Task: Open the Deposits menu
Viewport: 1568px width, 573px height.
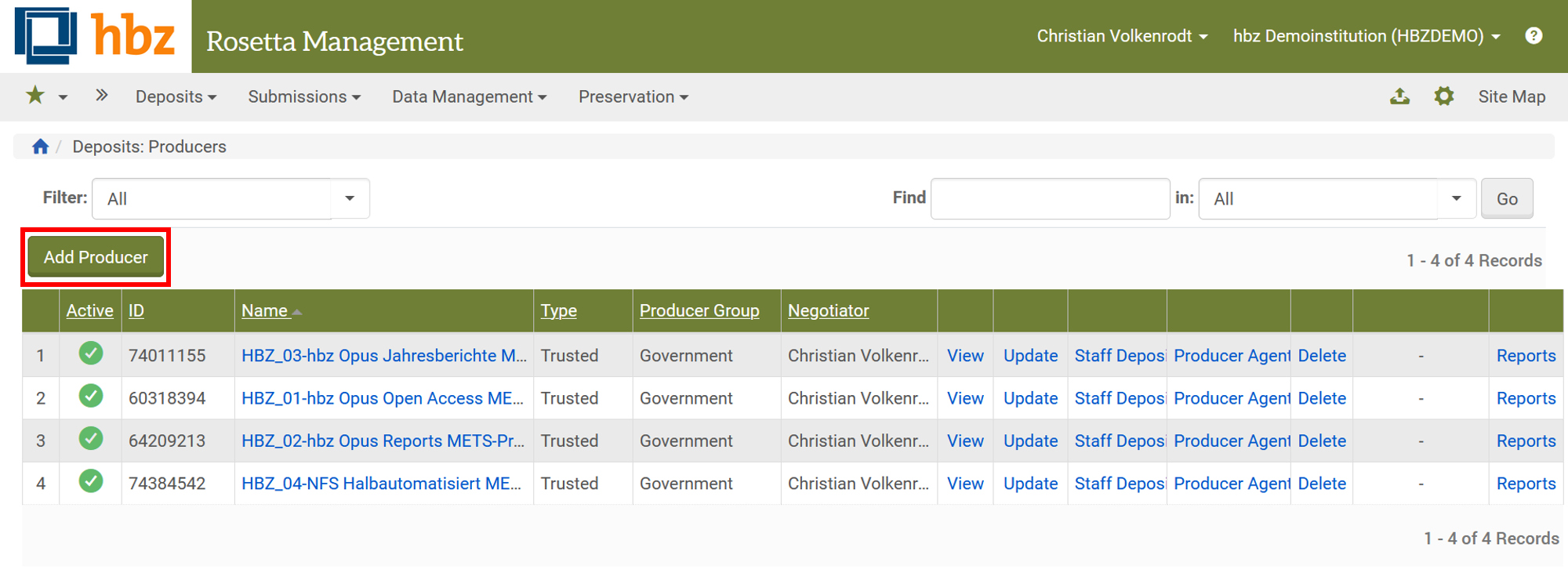Action: click(176, 96)
